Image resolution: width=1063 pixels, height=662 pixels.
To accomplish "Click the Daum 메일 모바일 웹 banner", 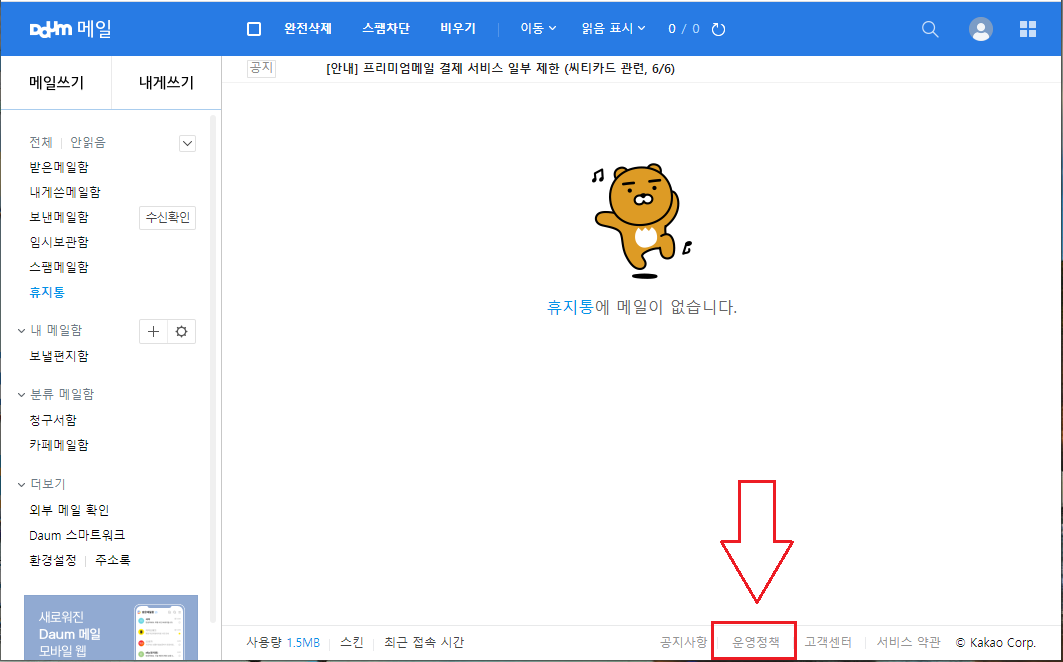I will (111, 627).
